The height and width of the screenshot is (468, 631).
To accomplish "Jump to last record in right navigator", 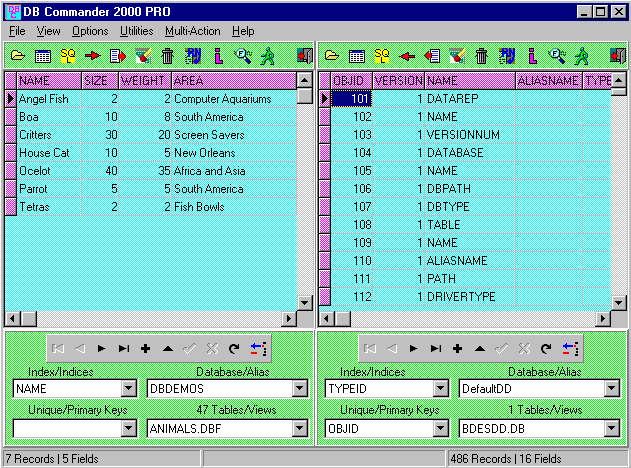I will (435, 348).
